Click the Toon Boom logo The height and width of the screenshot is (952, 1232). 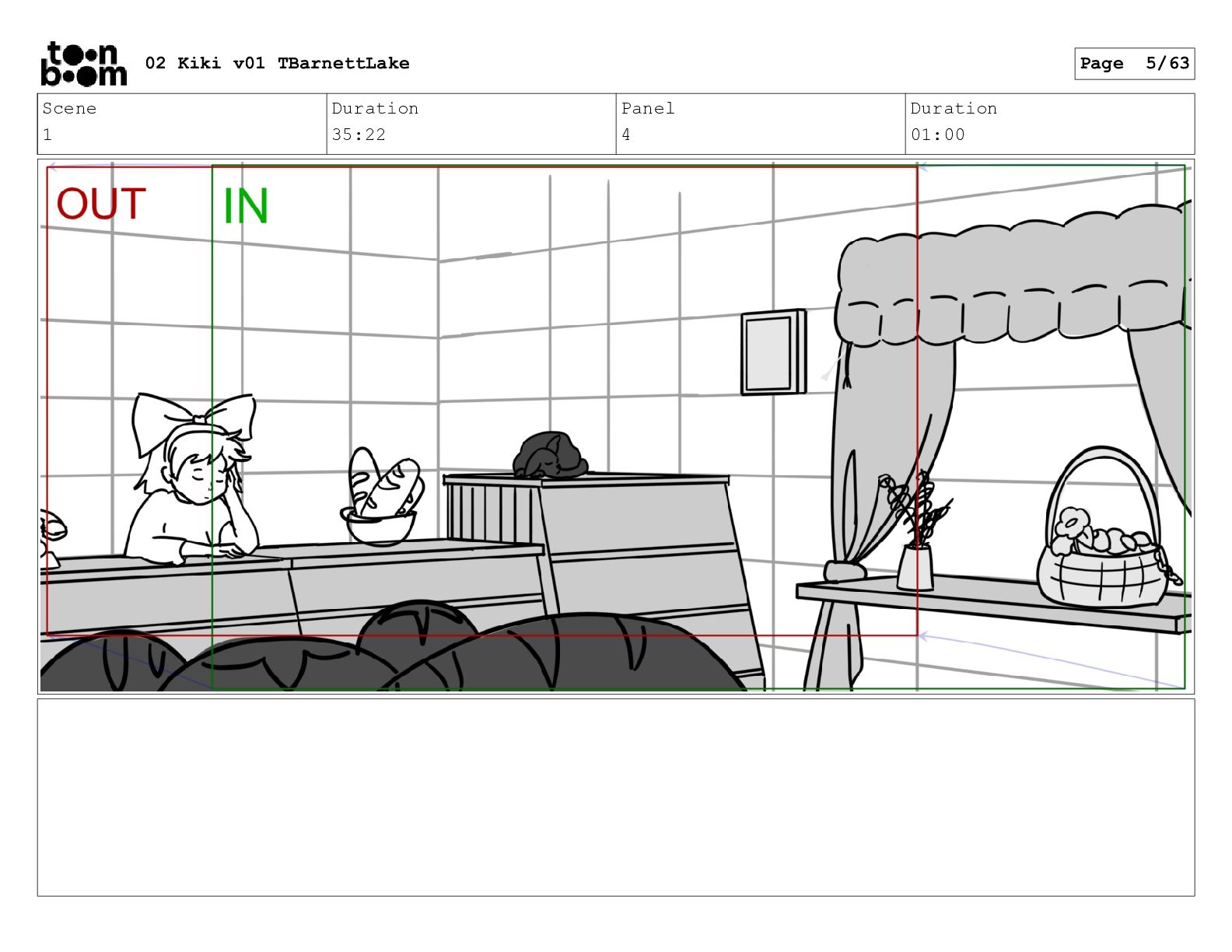click(x=83, y=63)
